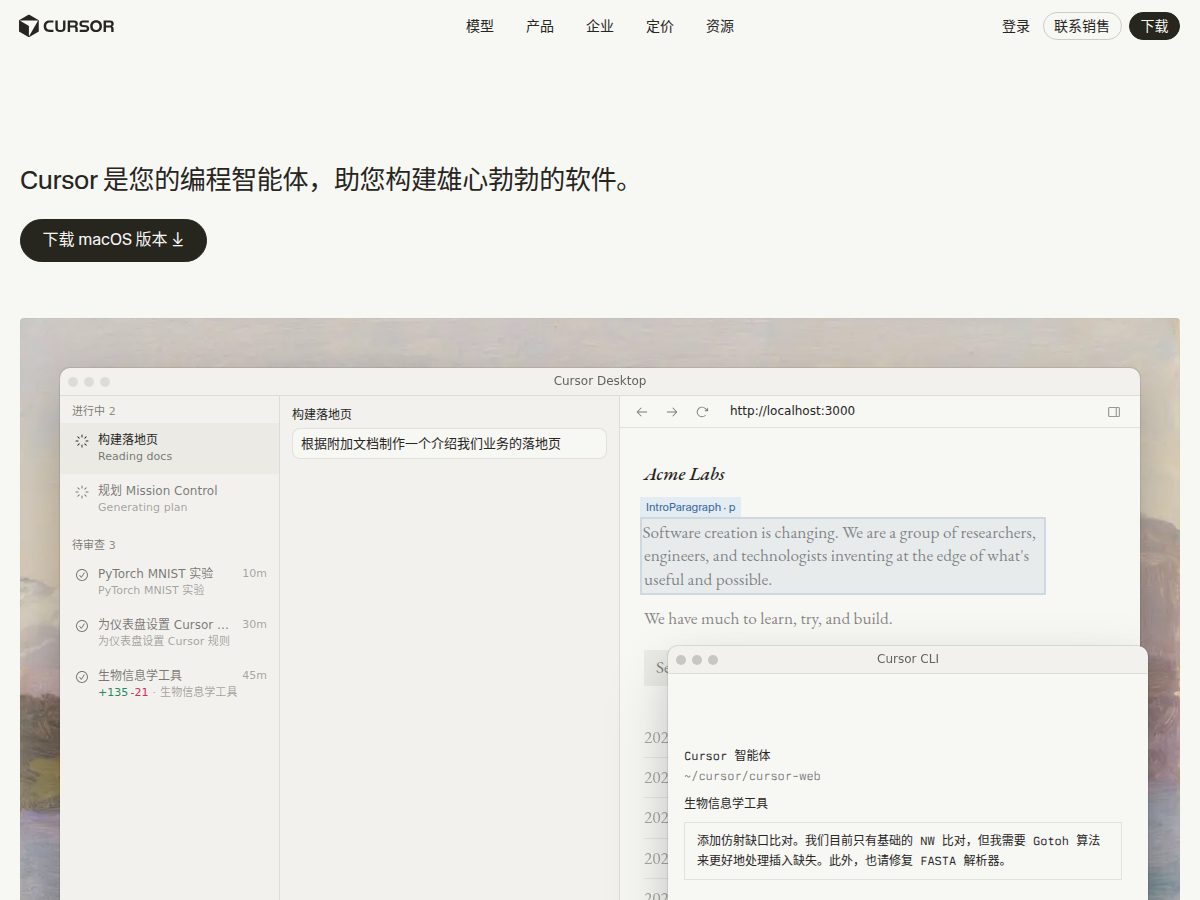Open the 模型 menu item

click(x=480, y=26)
